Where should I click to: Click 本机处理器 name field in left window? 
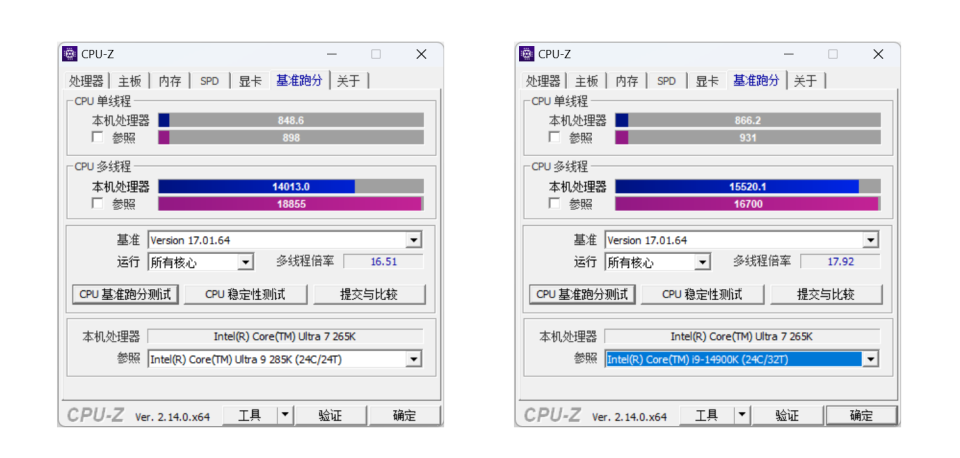(x=285, y=336)
